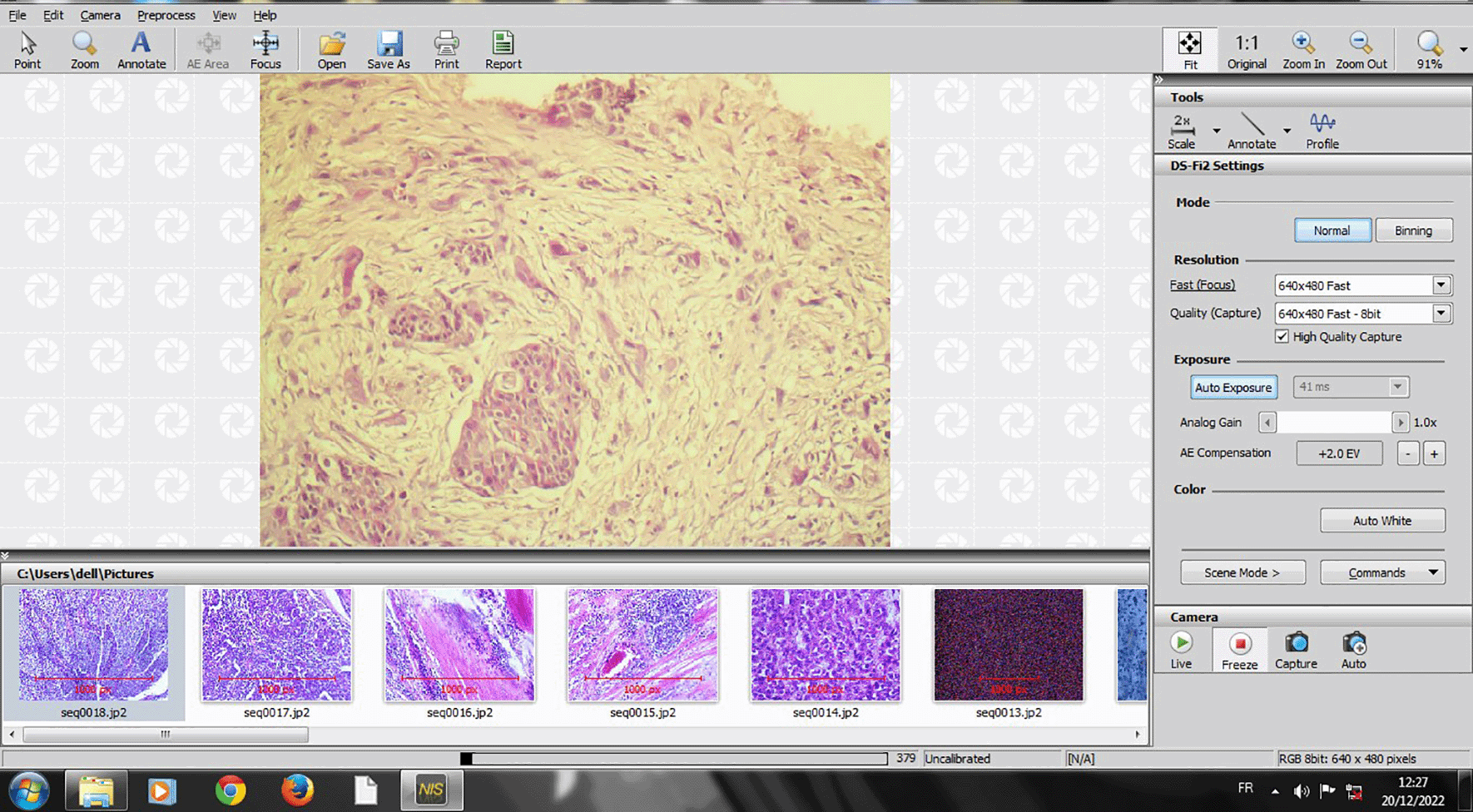This screenshot has width=1473, height=812.
Task: Uncheck High Quality Capture checkbox
Action: pyautogui.click(x=1282, y=336)
